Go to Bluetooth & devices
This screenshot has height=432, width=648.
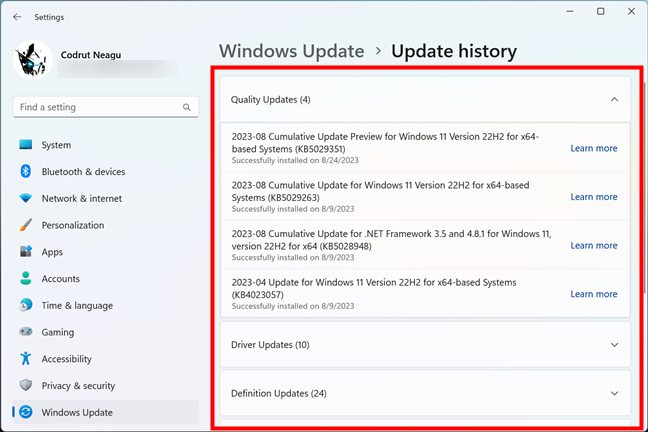pyautogui.click(x=106, y=172)
